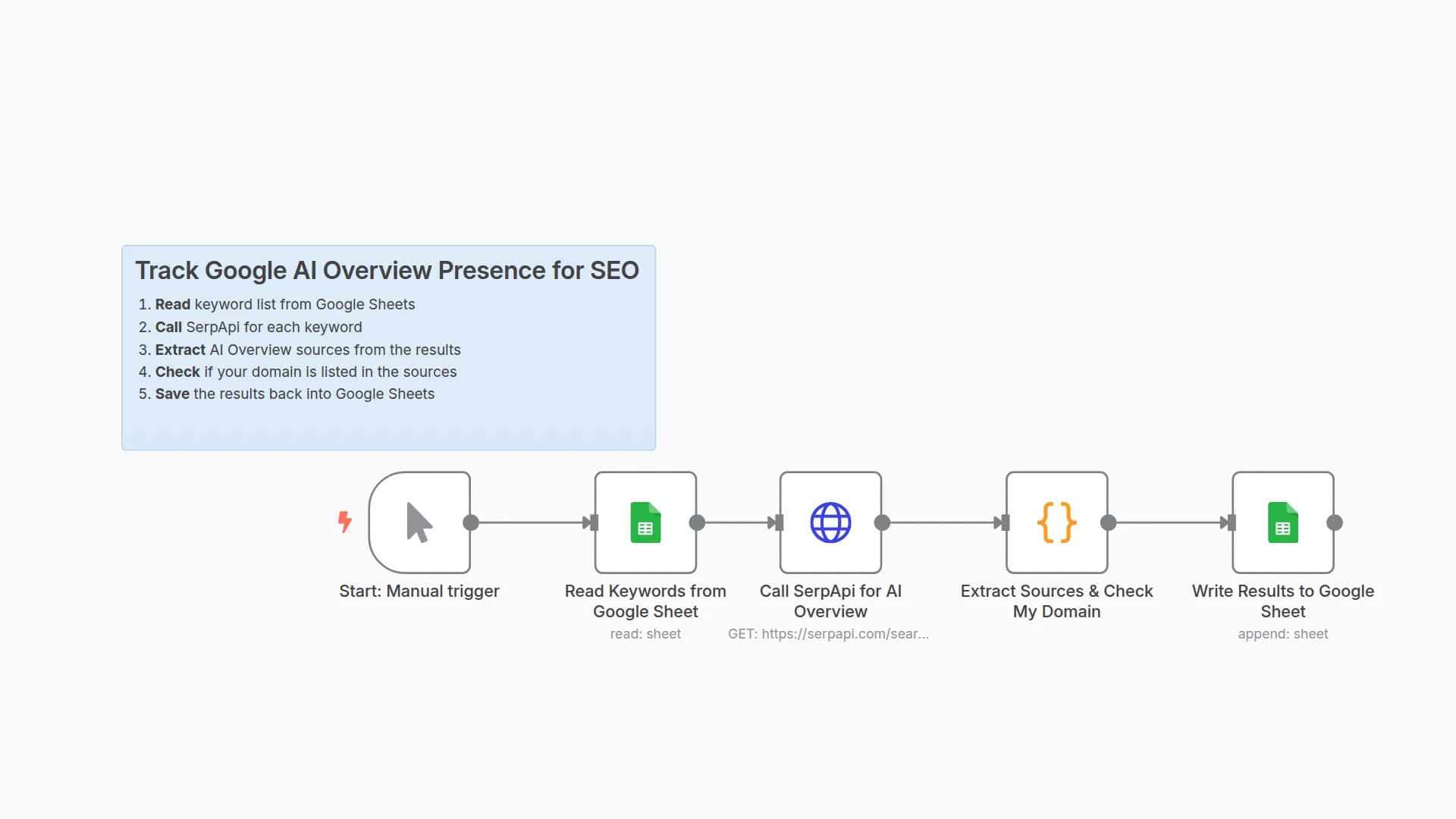The height and width of the screenshot is (819, 1456).
Task: Click the 'GET: https://serpapi.com/sear...' subtitle
Action: [828, 634]
